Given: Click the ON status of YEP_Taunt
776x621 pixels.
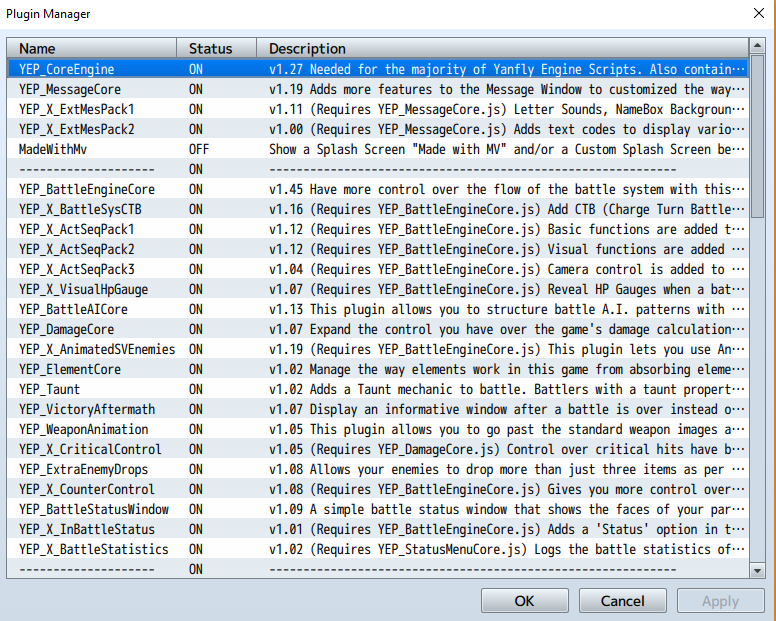Looking at the screenshot, I should pos(196,389).
